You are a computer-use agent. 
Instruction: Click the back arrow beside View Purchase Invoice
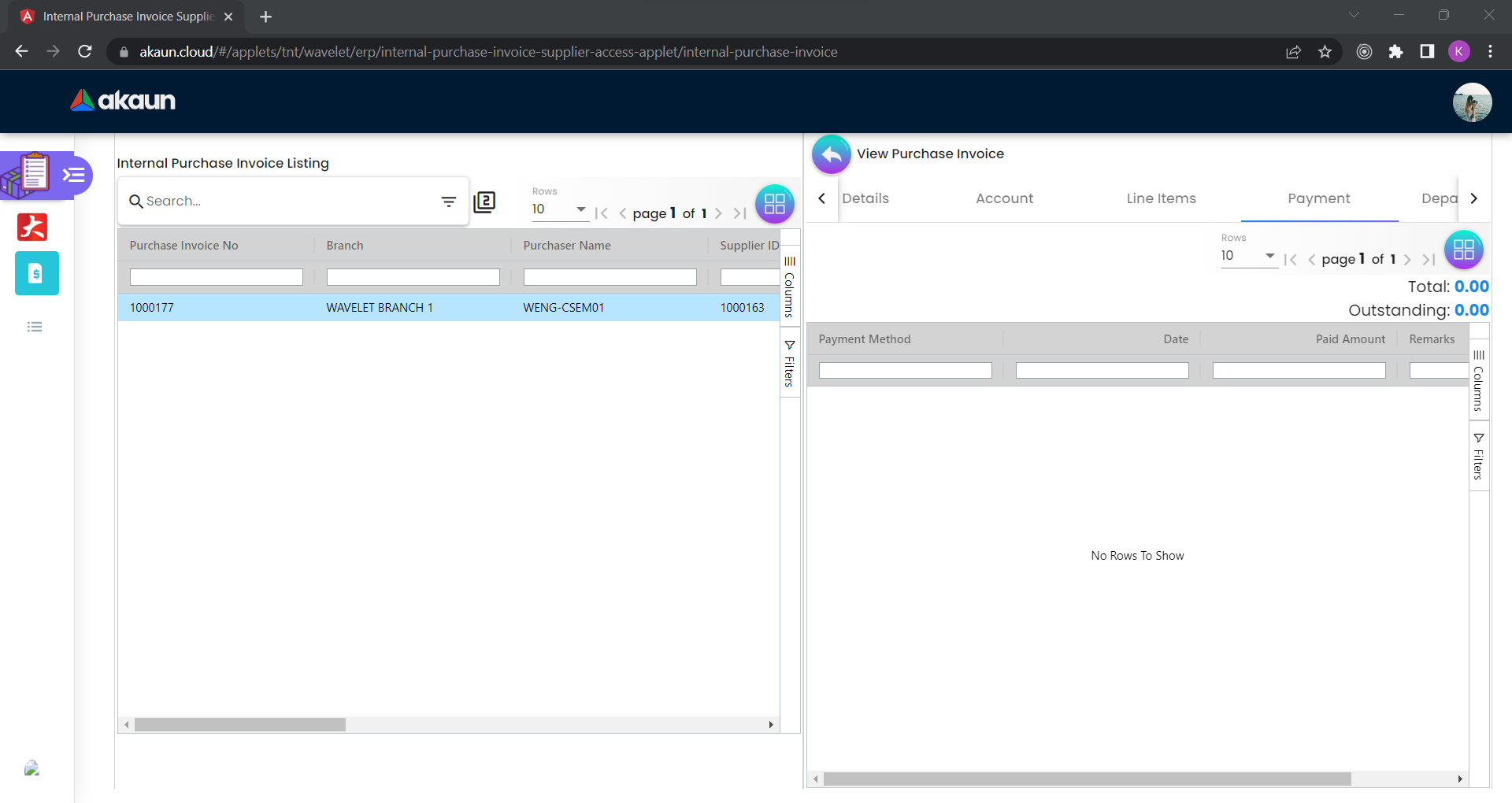click(x=831, y=154)
